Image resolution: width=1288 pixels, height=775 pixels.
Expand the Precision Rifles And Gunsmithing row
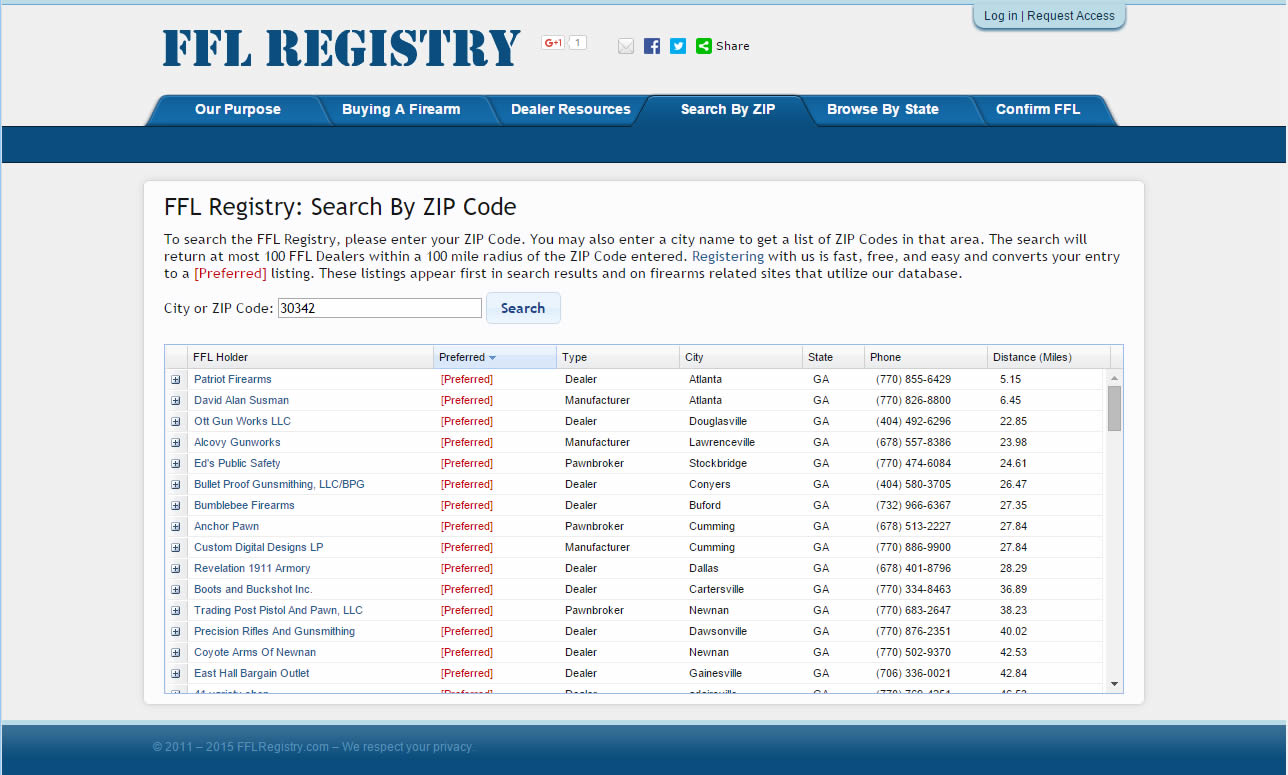(x=176, y=632)
